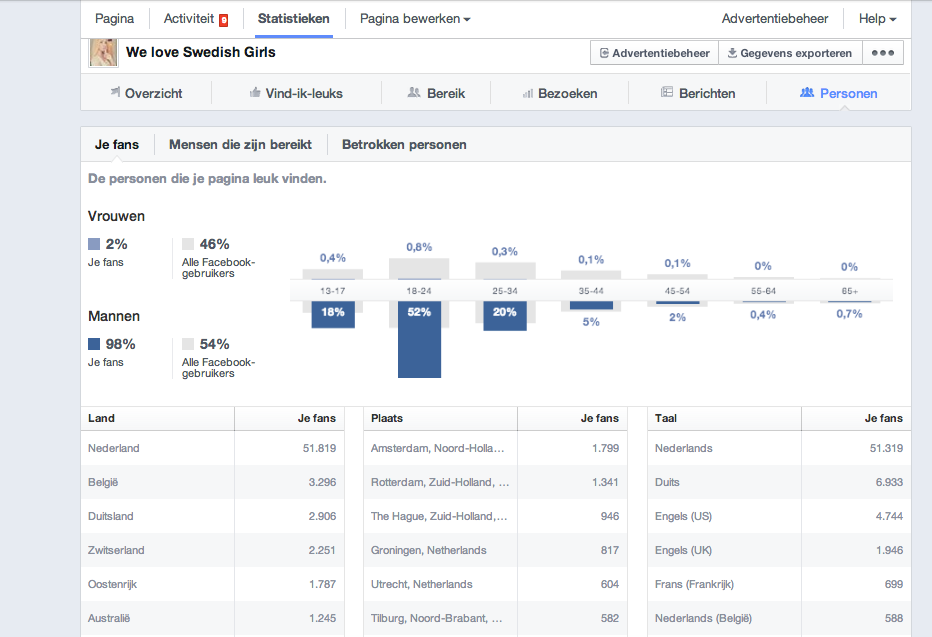
Task: Click the 65+ age group label
Action: [x=849, y=291]
